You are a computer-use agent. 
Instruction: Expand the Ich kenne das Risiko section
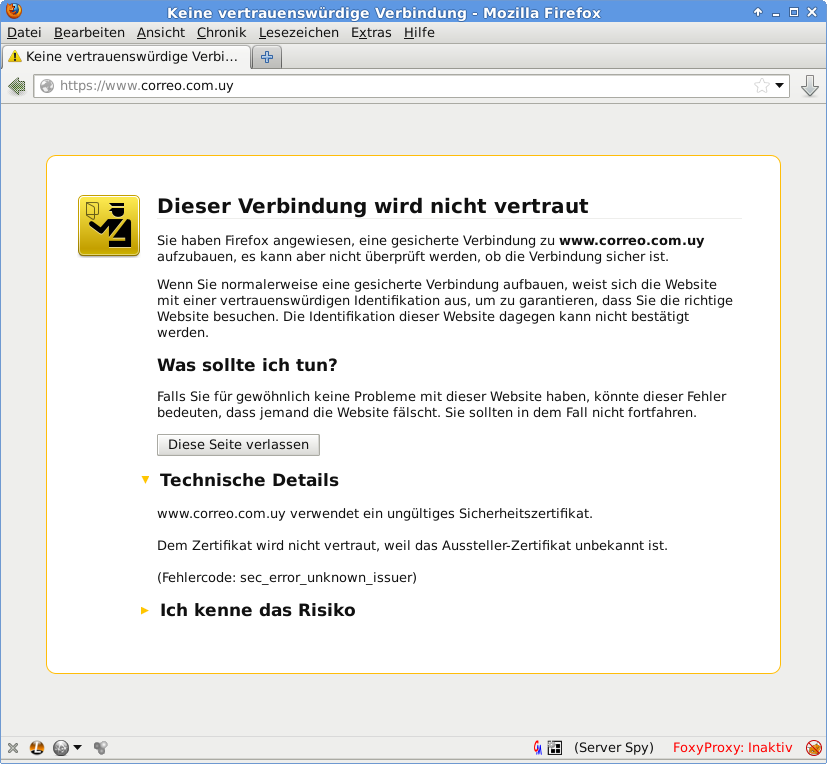146,610
